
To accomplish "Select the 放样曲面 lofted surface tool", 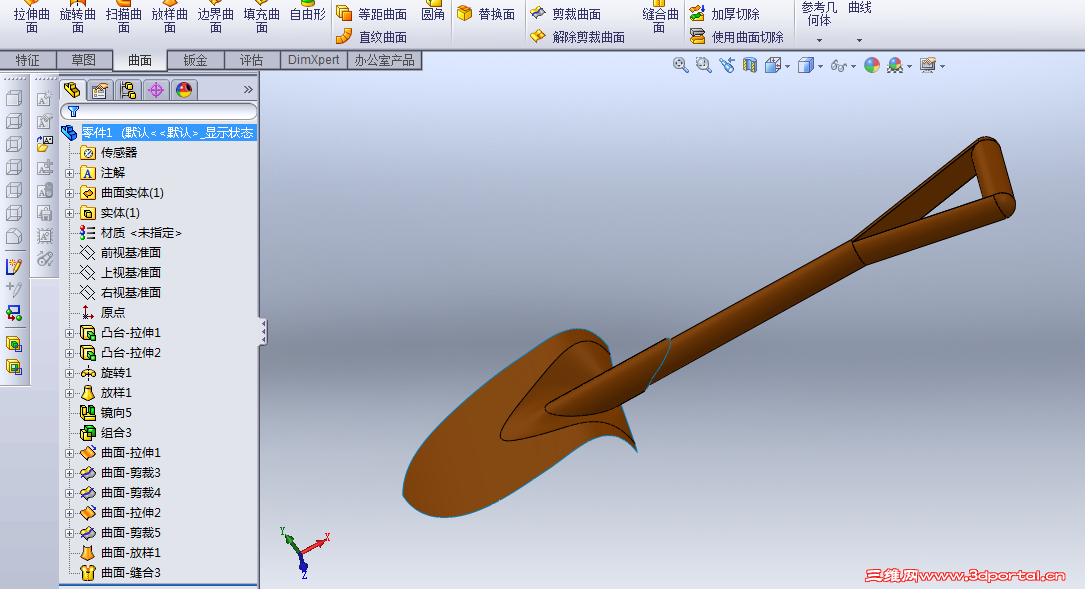I will click(170, 17).
